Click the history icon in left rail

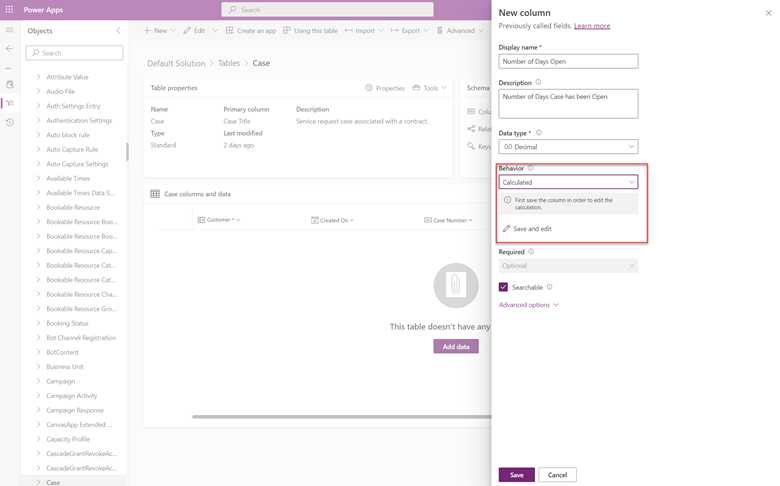click(x=10, y=122)
